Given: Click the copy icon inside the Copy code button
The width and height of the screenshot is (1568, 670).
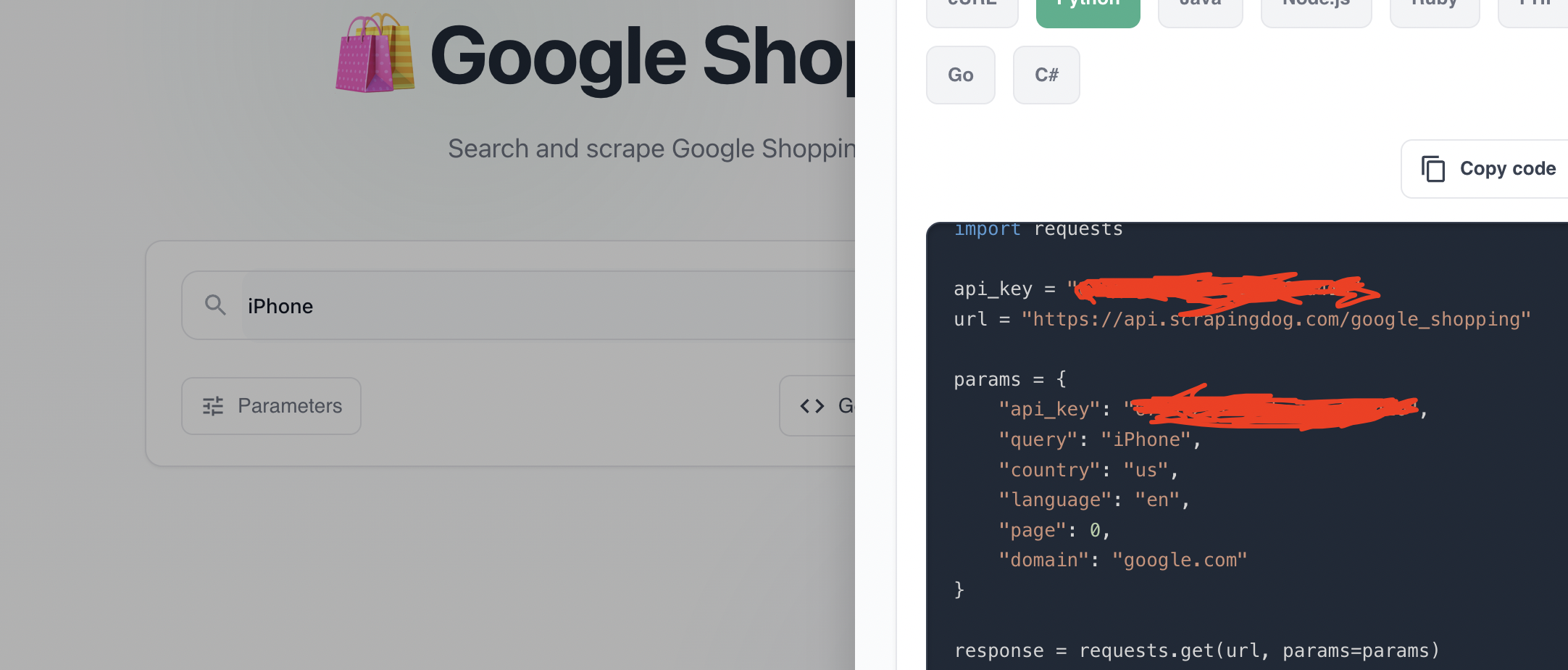Looking at the screenshot, I should pos(1434,168).
